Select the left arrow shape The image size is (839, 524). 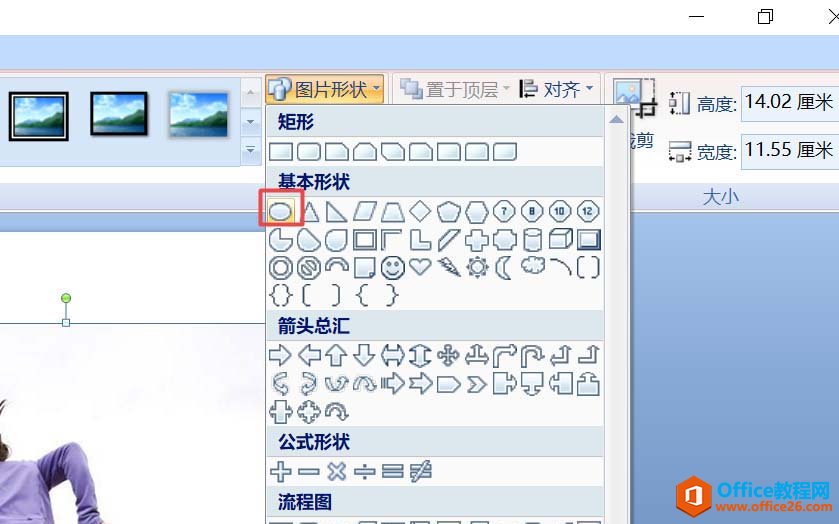pos(309,355)
